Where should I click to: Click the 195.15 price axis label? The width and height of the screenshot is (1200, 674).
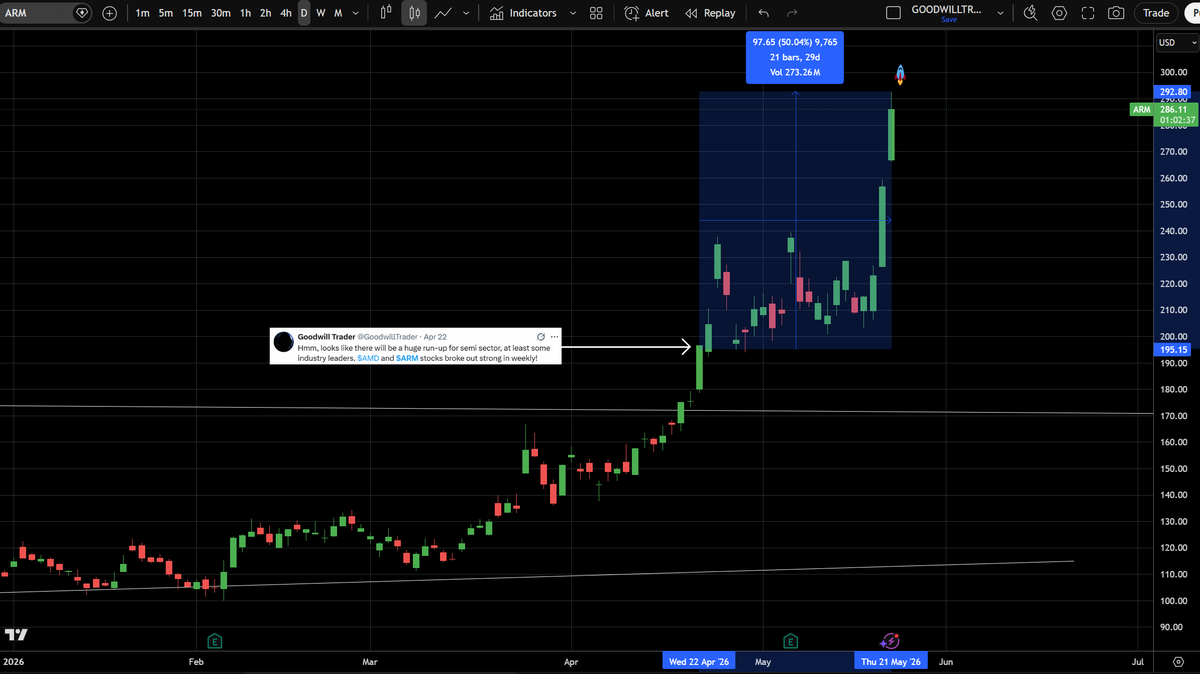tap(1173, 350)
